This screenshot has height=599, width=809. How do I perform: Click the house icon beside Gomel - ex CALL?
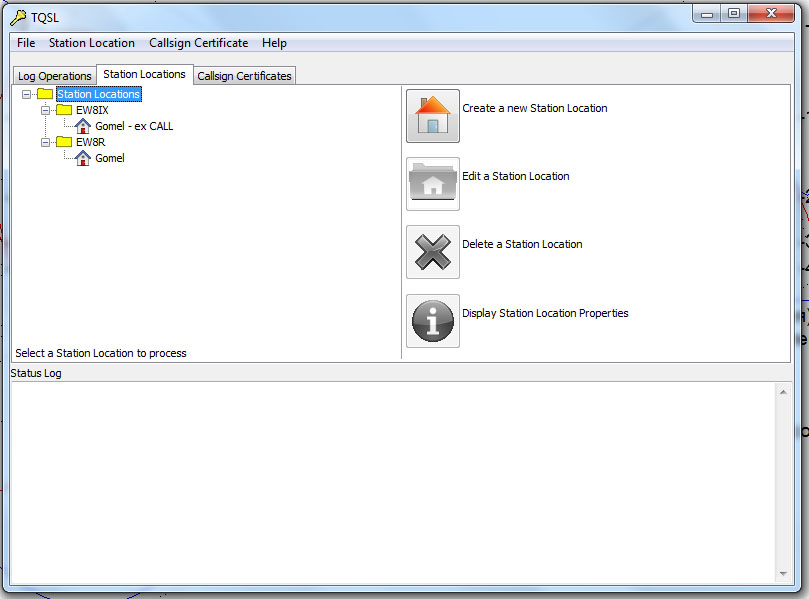pyautogui.click(x=83, y=126)
